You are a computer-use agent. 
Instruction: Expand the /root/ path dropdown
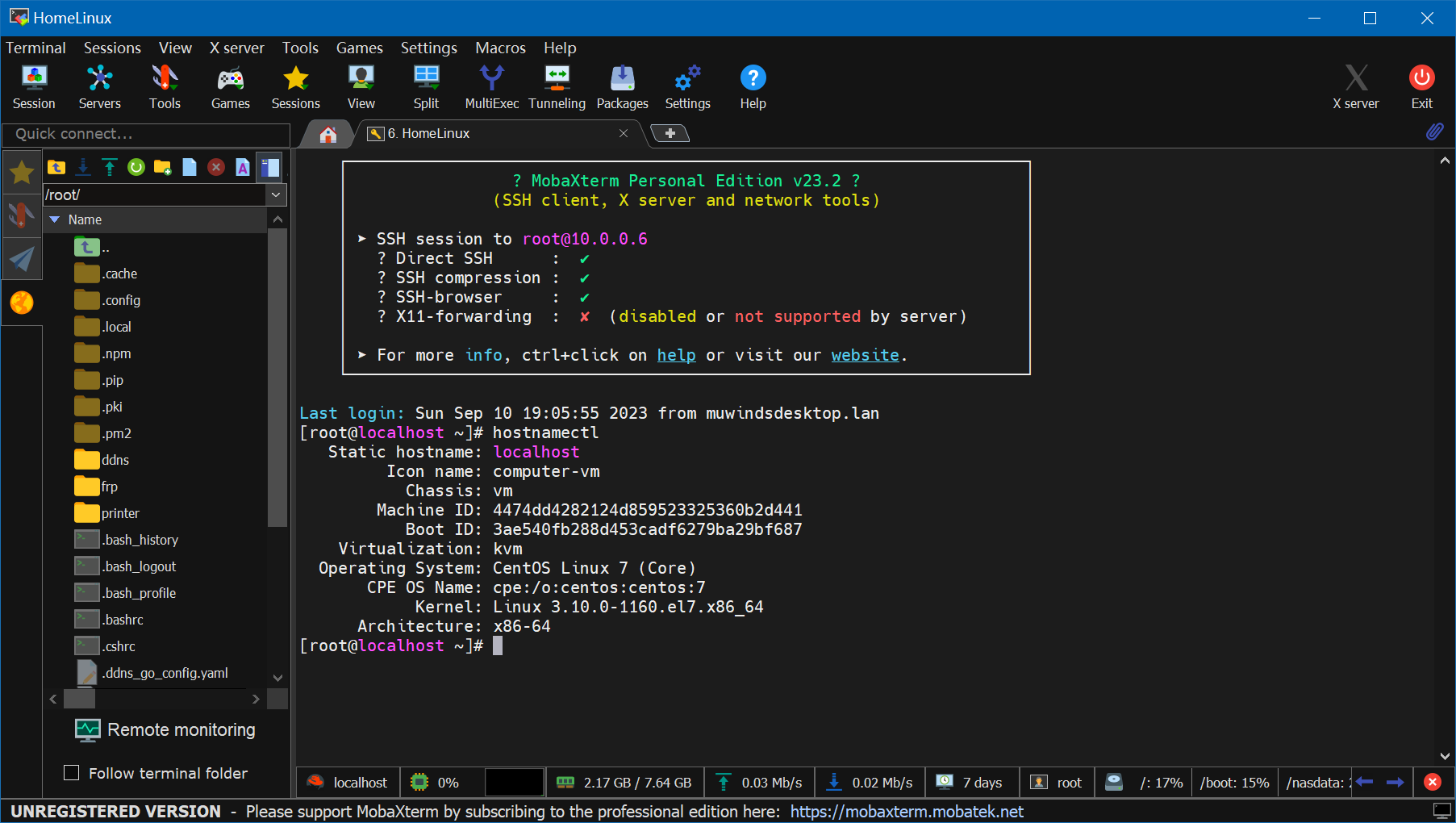[276, 194]
